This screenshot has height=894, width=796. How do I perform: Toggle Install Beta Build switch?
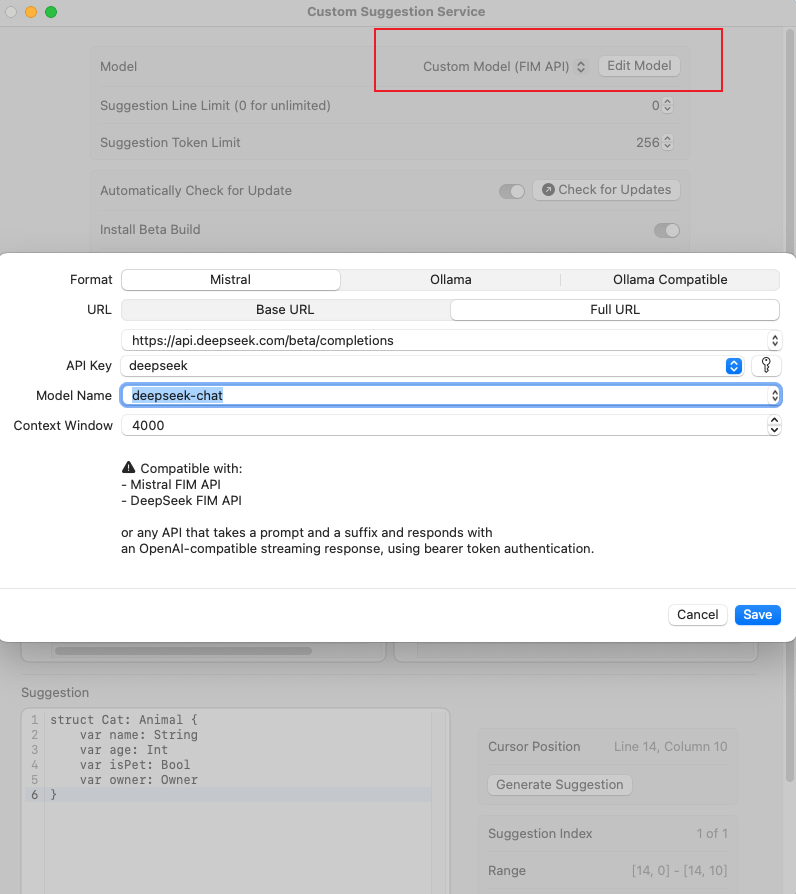point(666,230)
